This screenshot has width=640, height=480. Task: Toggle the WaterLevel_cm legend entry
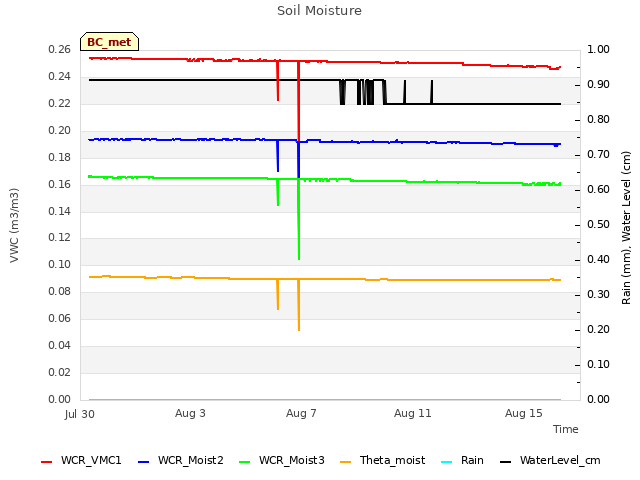550,460
